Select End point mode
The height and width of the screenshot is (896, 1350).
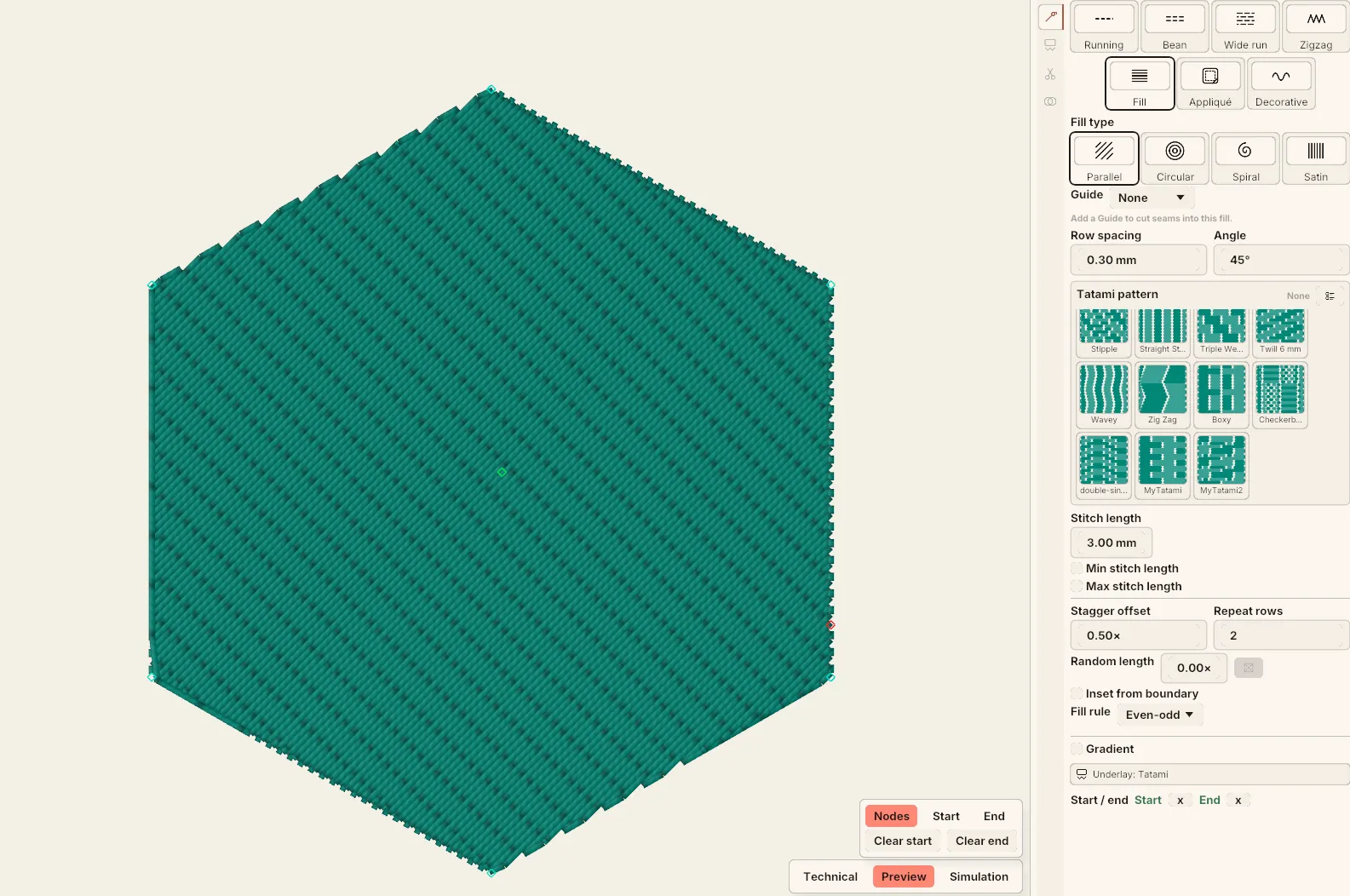pyautogui.click(x=994, y=816)
